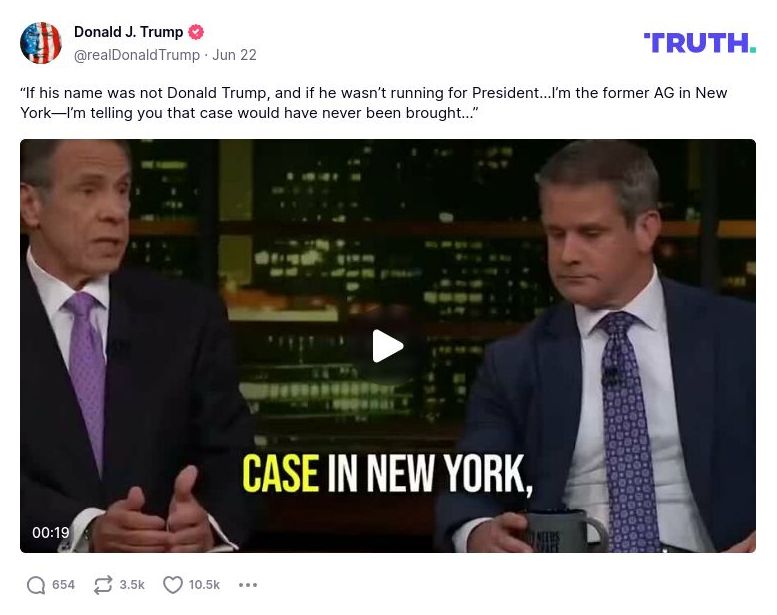Open the three-dot more options menu
777x615 pixels.
(x=248, y=585)
